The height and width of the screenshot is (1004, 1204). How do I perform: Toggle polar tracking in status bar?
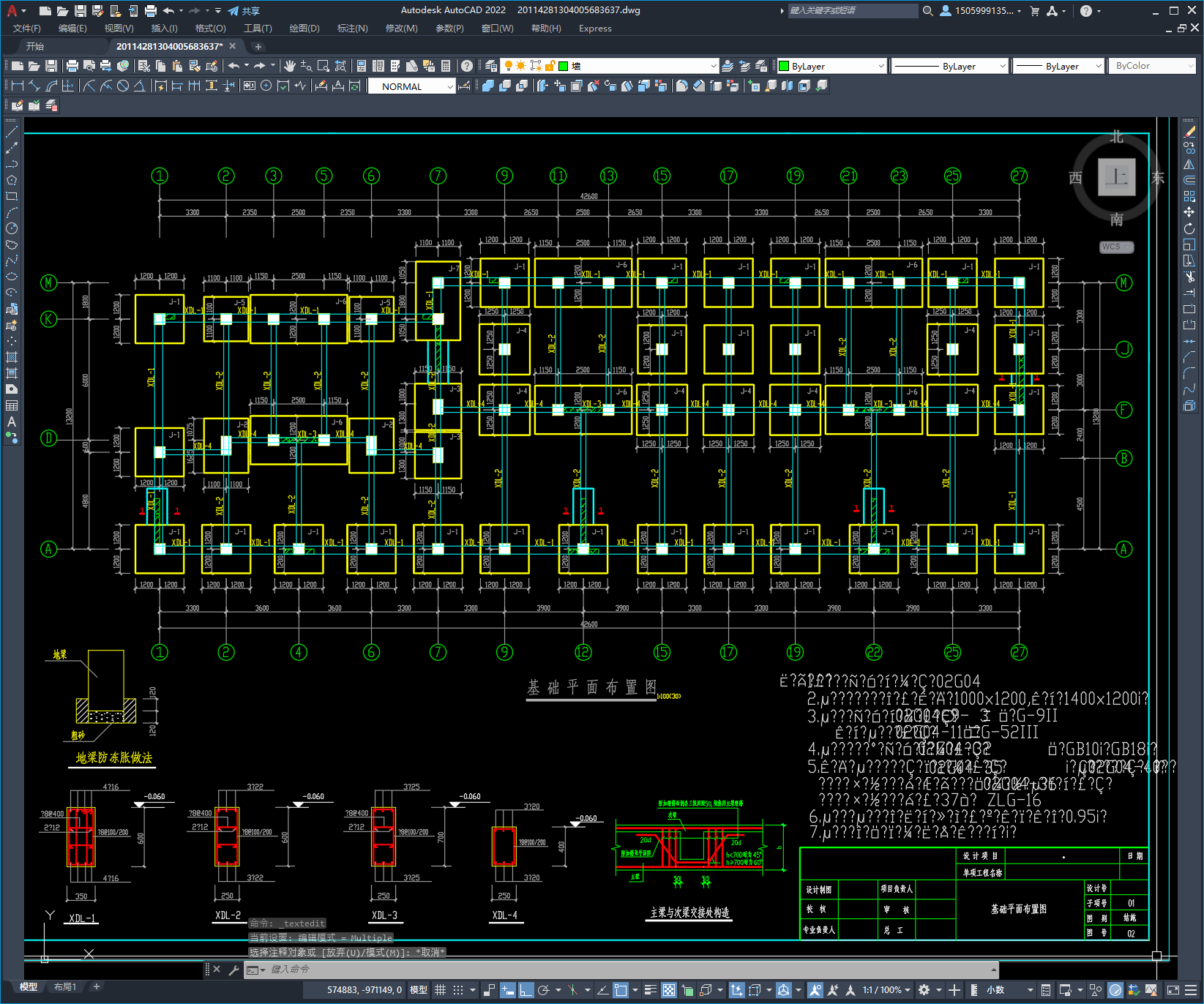(x=544, y=990)
